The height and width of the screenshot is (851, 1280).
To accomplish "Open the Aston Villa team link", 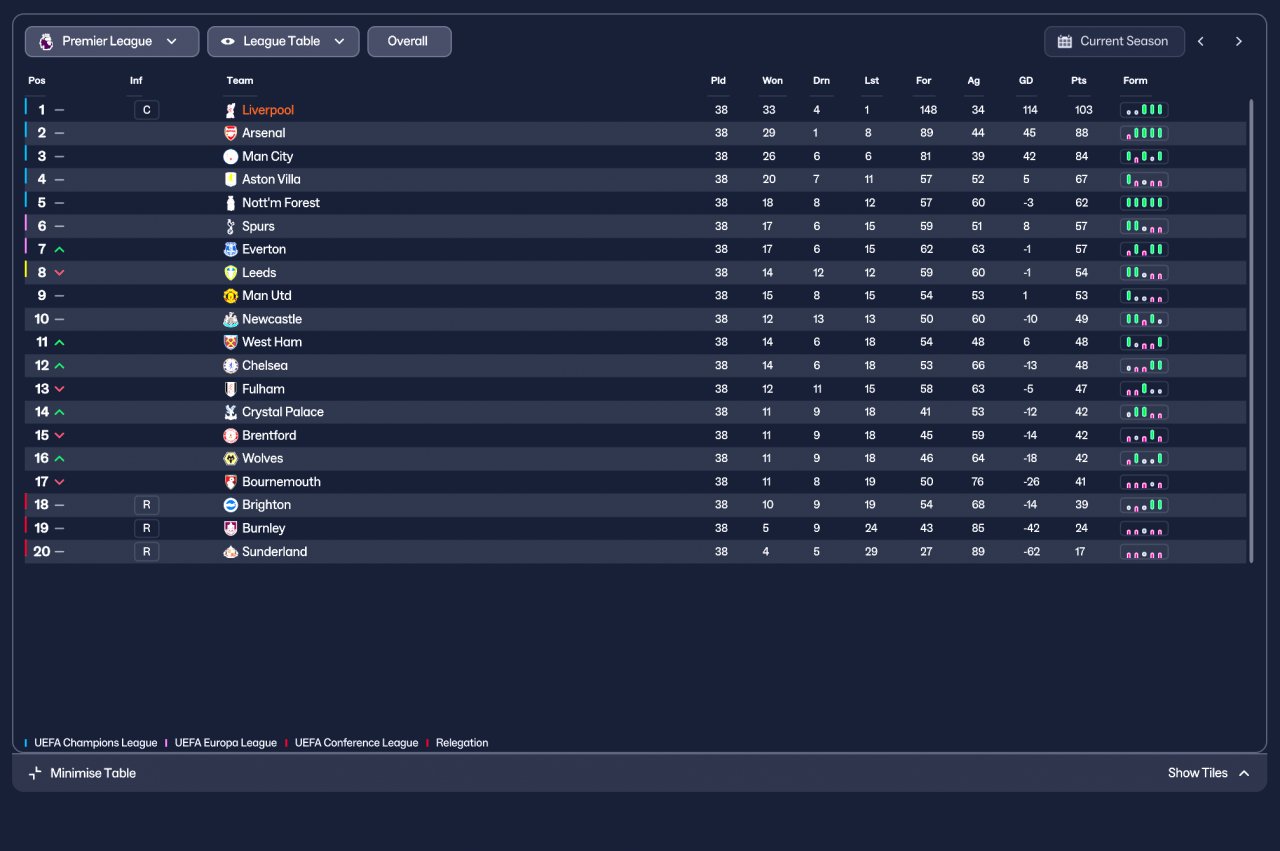I will click(x=271, y=180).
